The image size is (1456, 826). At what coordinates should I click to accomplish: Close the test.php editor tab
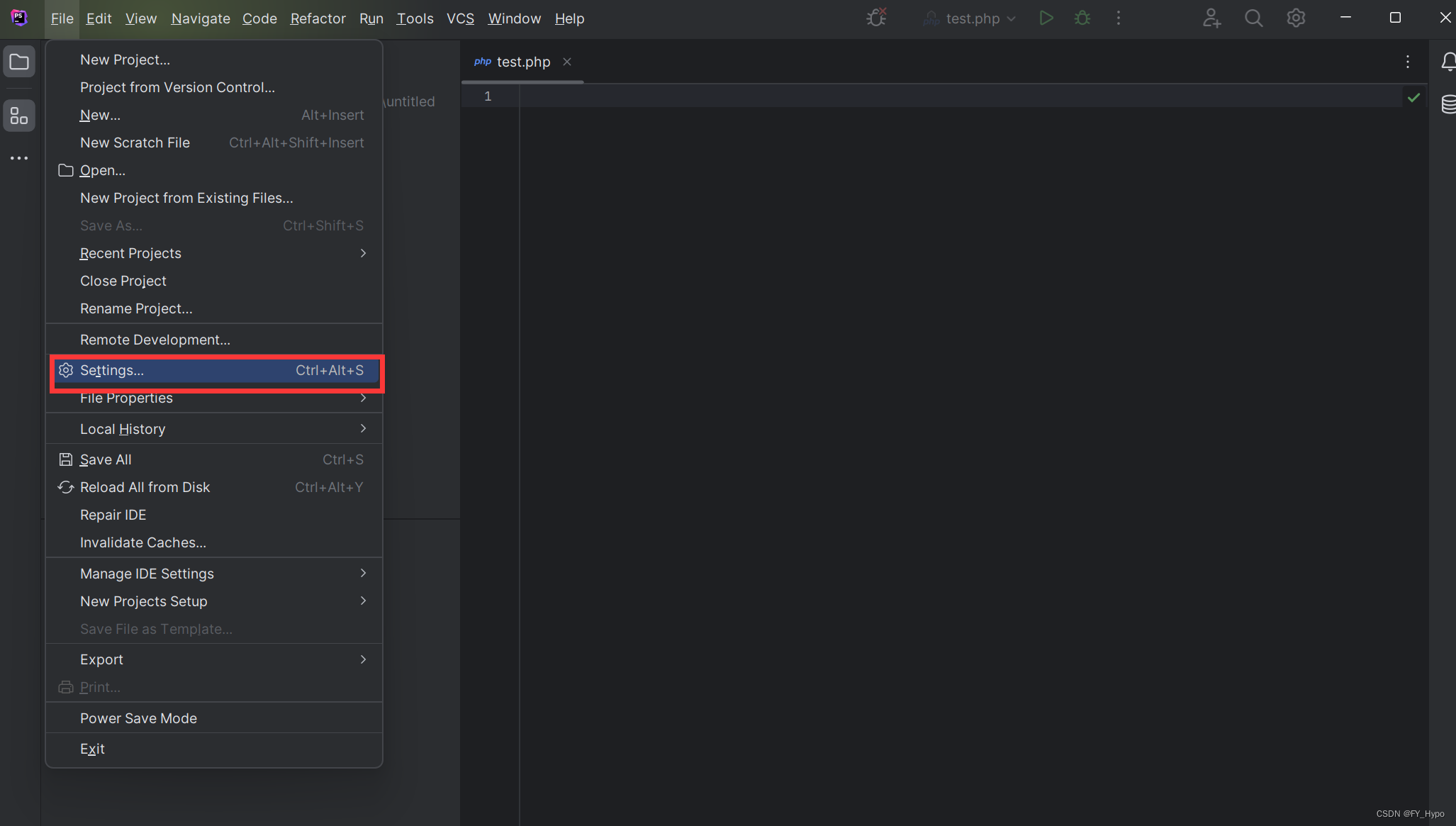tap(567, 62)
